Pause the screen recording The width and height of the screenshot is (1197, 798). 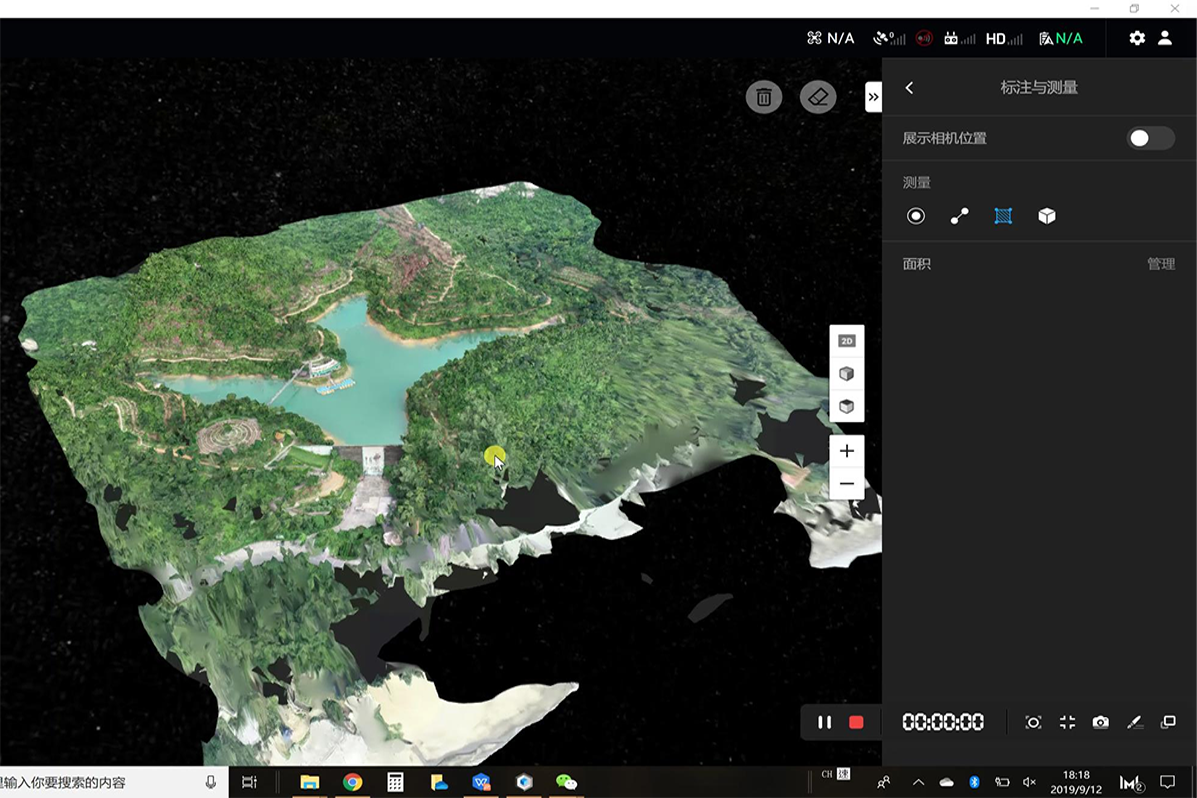[x=824, y=722]
